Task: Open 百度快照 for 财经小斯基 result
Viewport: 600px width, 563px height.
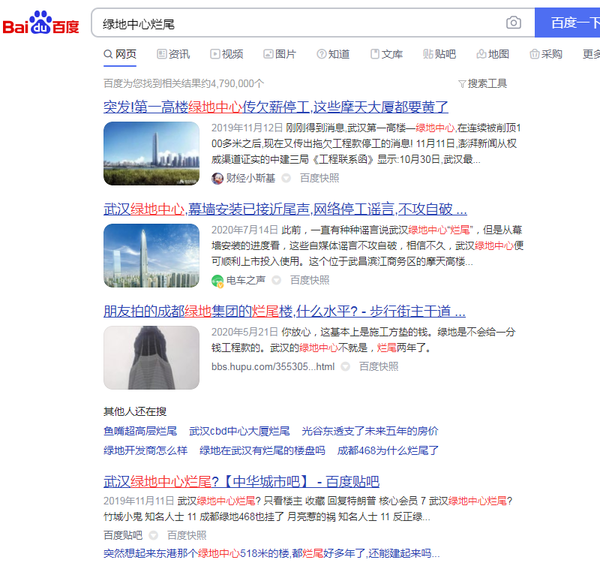Action: (x=320, y=178)
